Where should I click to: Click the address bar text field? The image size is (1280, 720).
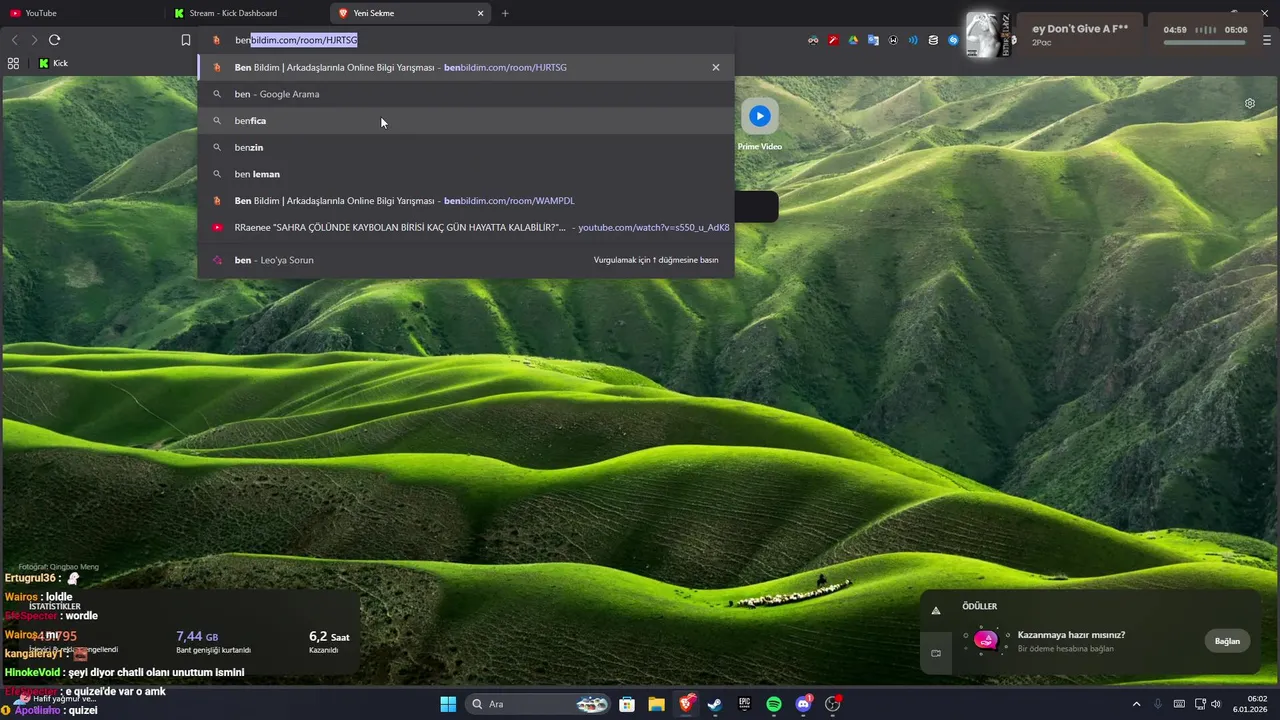pos(466,40)
